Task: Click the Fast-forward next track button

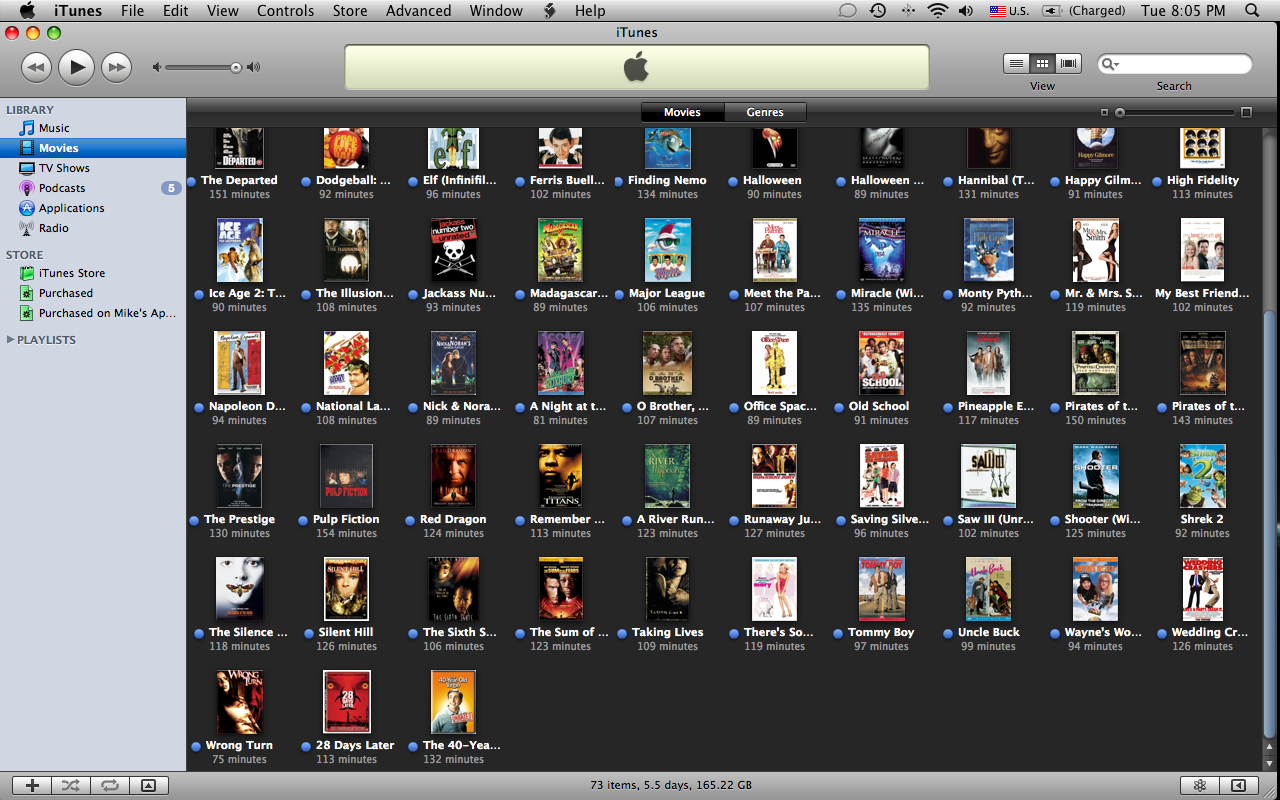Action: pyautogui.click(x=117, y=68)
